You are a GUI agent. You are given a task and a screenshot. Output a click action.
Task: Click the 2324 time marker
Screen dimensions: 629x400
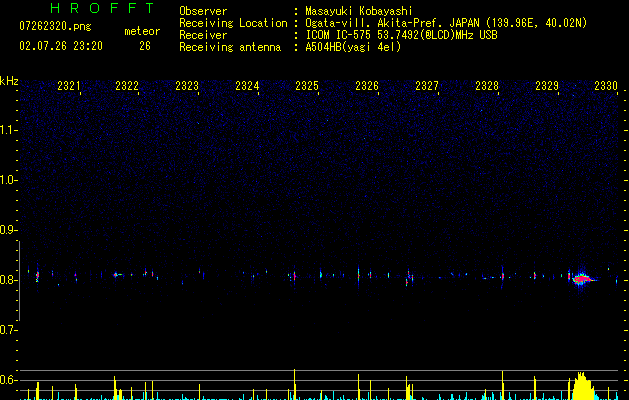click(247, 86)
